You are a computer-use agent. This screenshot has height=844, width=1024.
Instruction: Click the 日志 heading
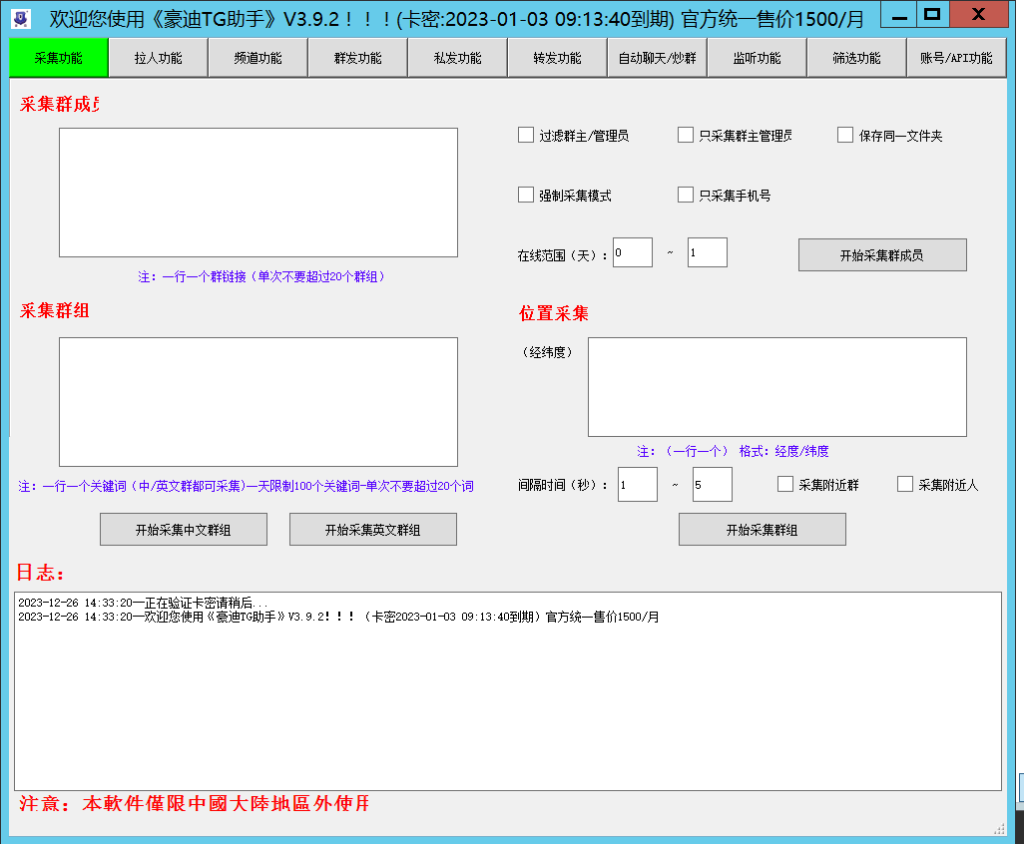40,573
